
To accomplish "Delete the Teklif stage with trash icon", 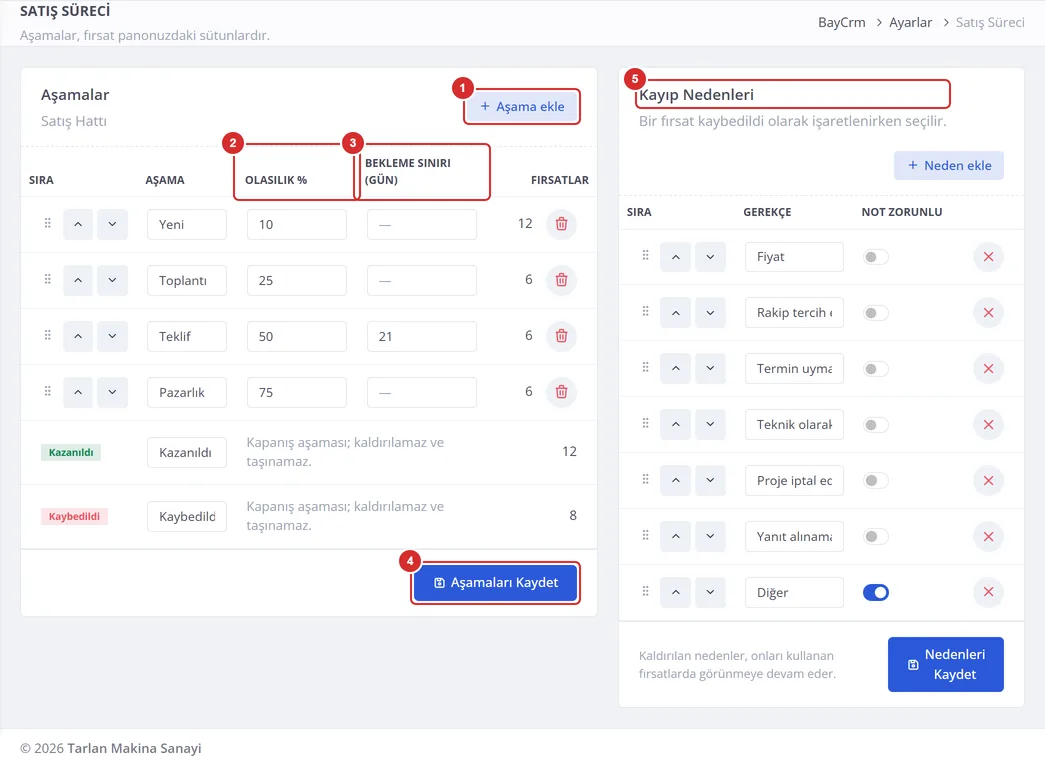I will pos(561,336).
